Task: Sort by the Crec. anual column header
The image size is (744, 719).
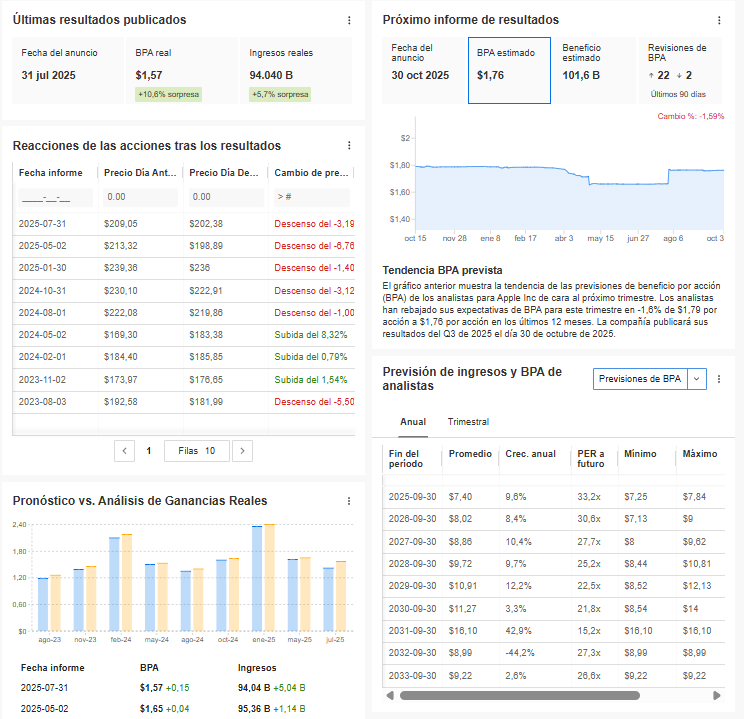Action: point(530,454)
